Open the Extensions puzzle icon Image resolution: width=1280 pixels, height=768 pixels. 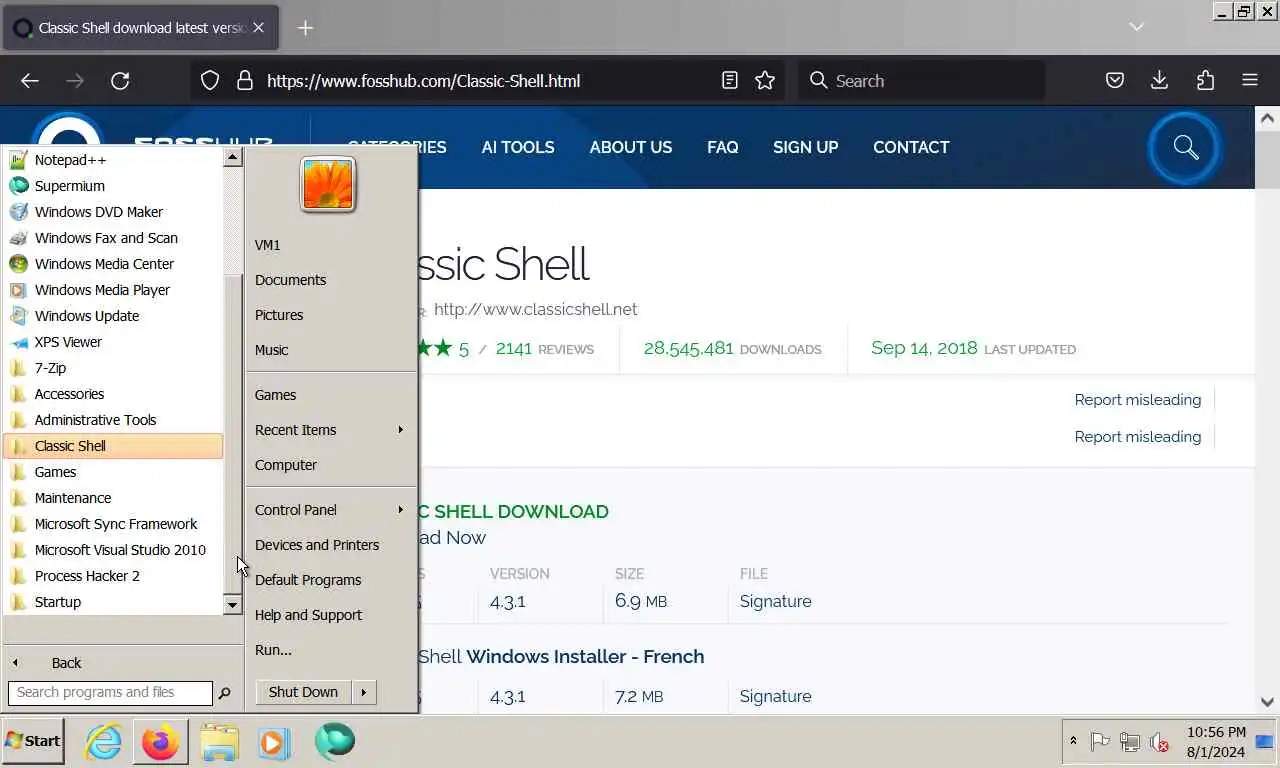[1205, 81]
